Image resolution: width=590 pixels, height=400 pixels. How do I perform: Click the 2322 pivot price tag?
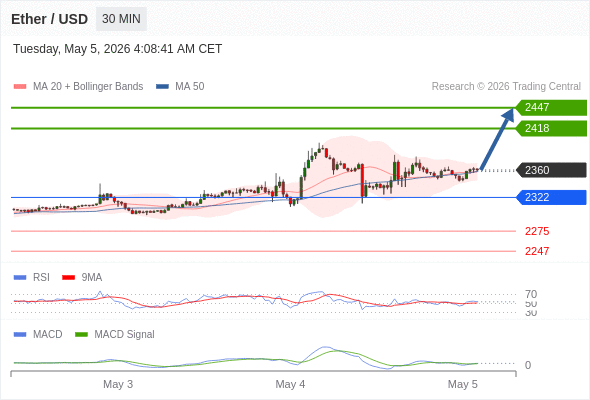(551, 197)
